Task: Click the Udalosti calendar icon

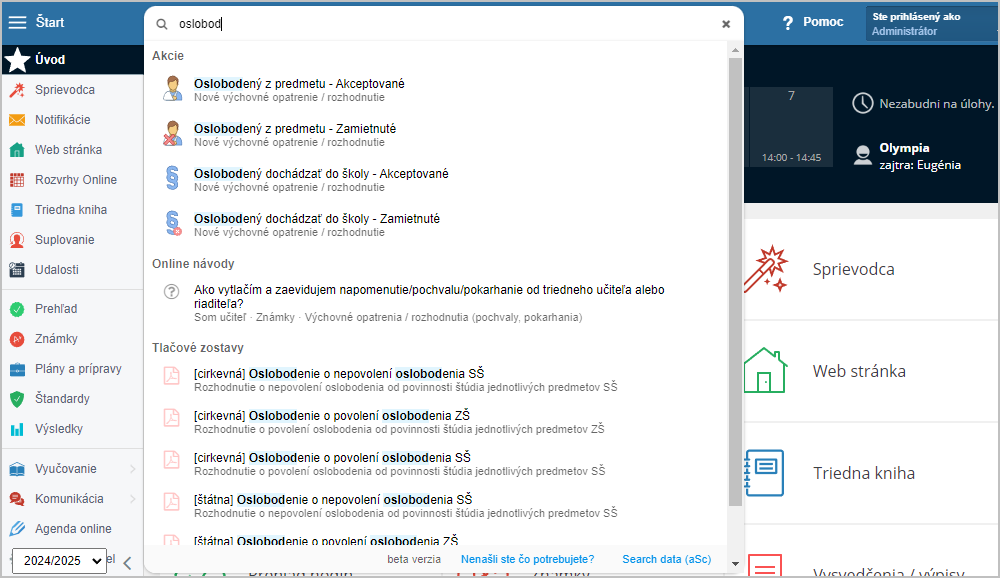Action: (17, 270)
